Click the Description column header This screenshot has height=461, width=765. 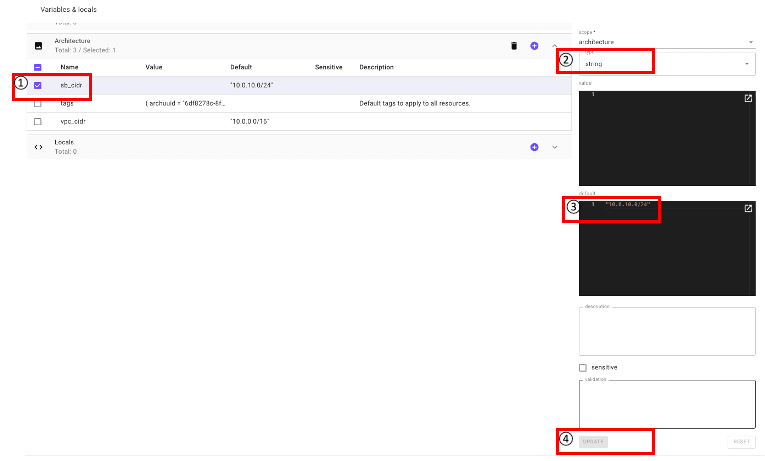pos(376,67)
